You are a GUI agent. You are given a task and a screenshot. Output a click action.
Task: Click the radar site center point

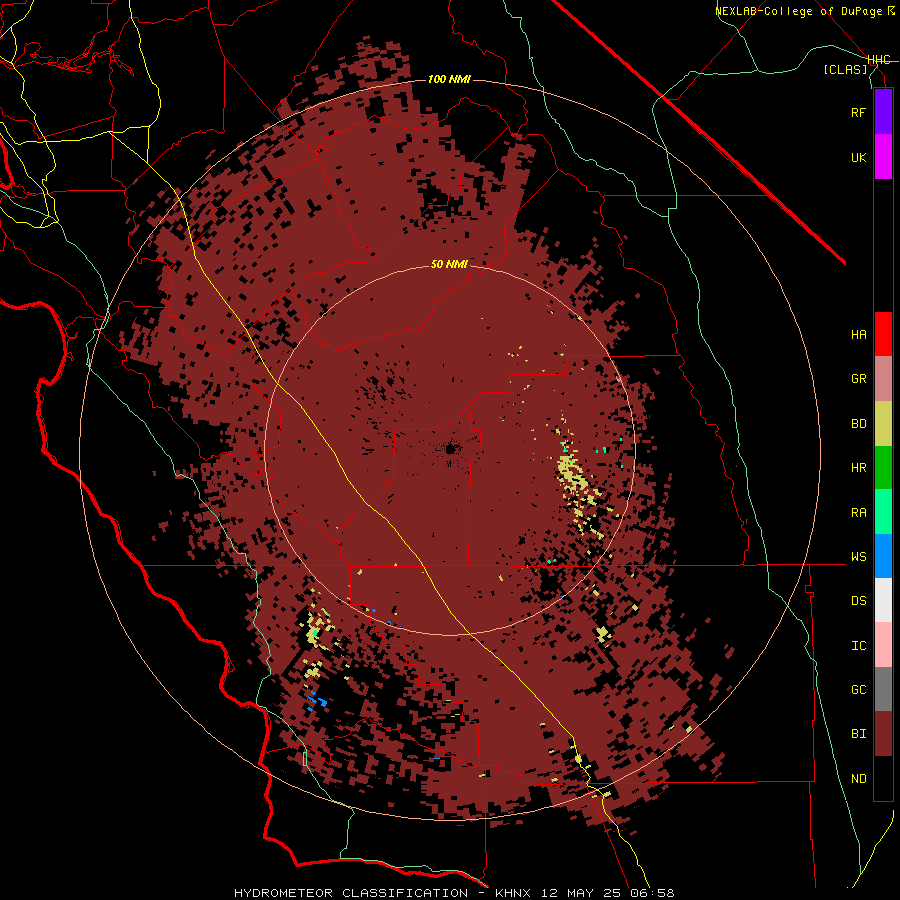click(451, 448)
